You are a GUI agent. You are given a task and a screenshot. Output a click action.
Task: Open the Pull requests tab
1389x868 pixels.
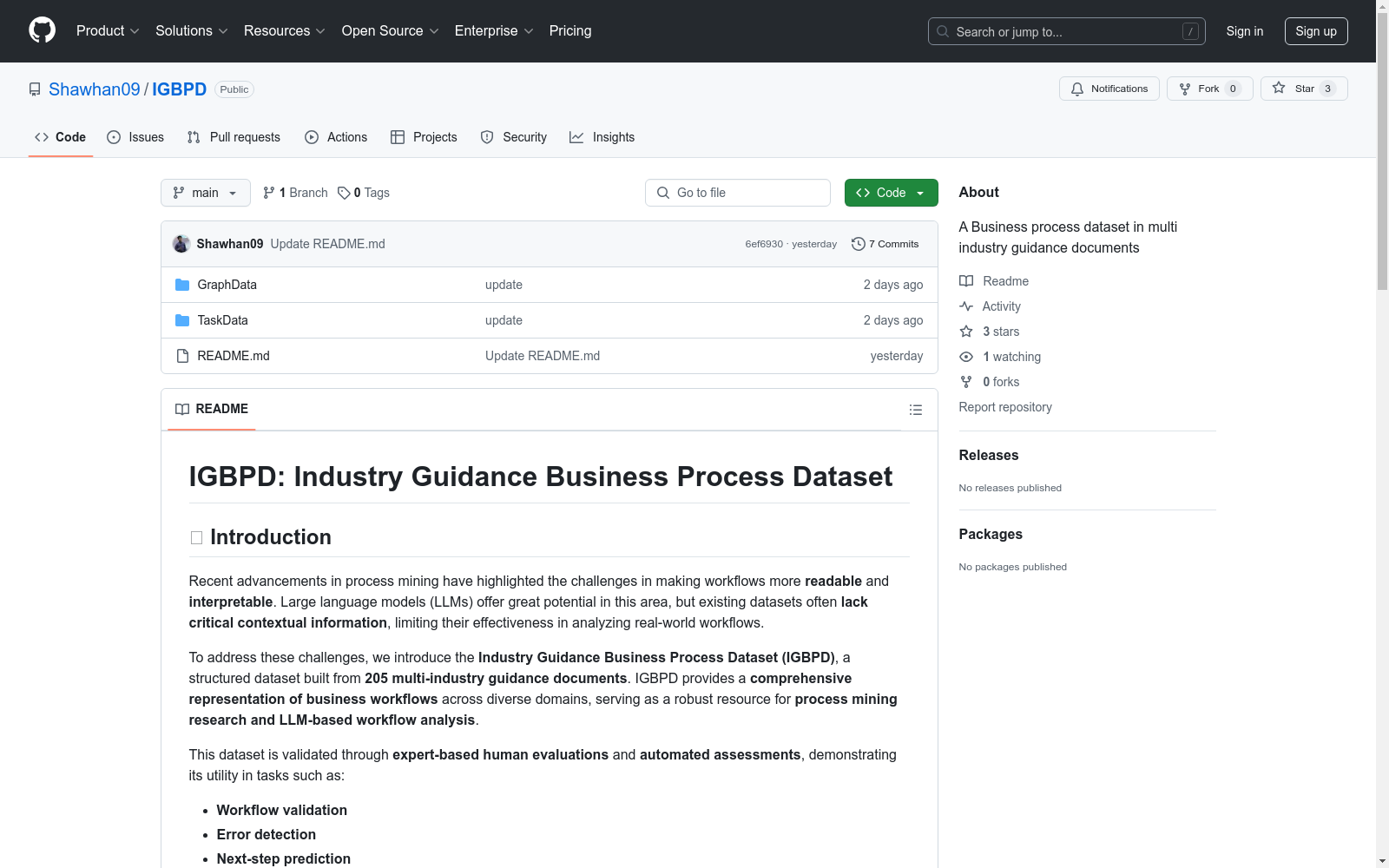point(234,137)
